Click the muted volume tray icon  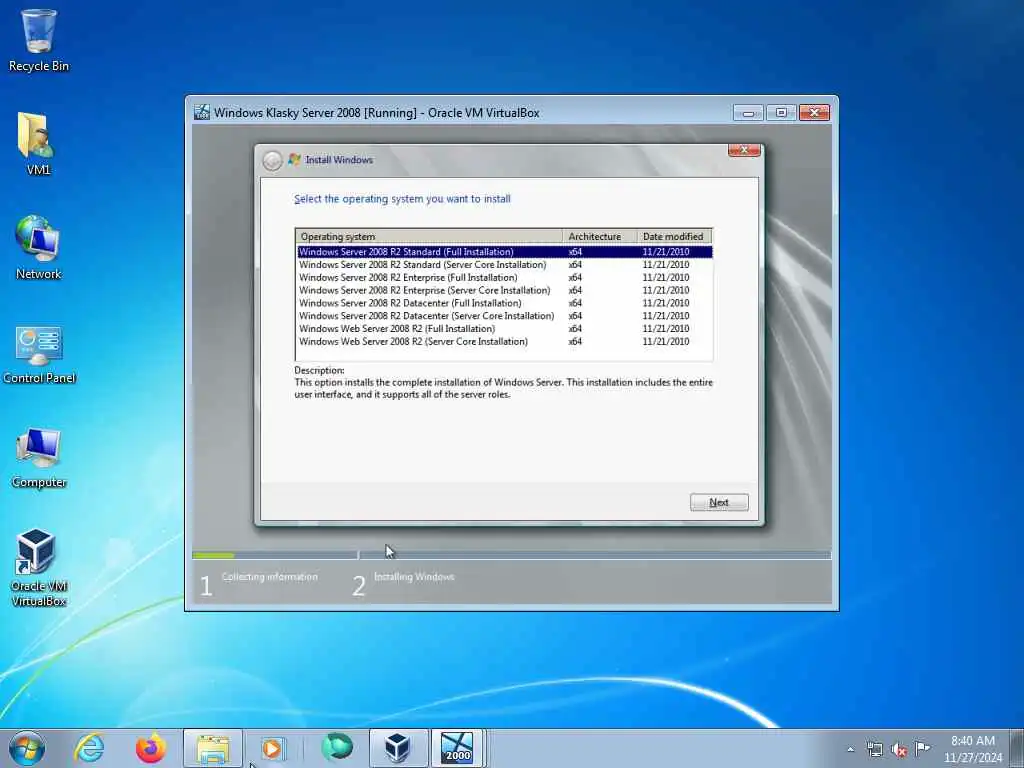coord(899,749)
